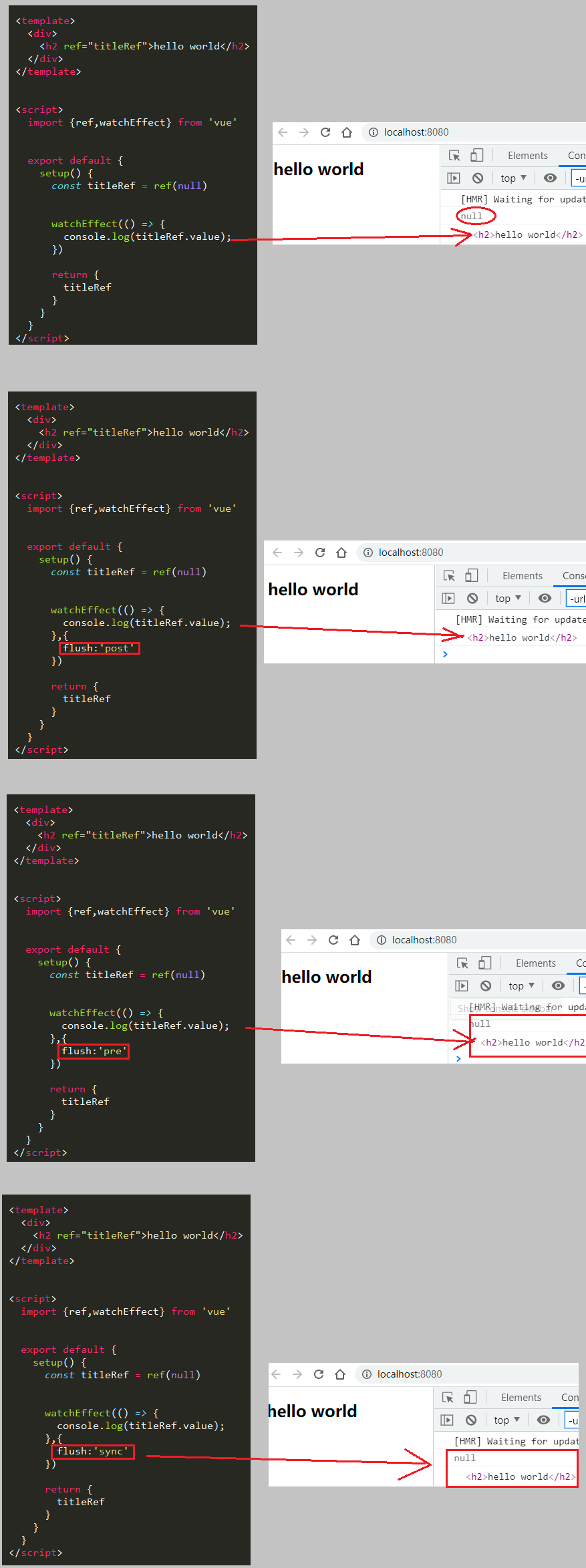This screenshot has height=1568, width=586.
Task: Reload the page in the topmost browser
Action: coord(325,132)
